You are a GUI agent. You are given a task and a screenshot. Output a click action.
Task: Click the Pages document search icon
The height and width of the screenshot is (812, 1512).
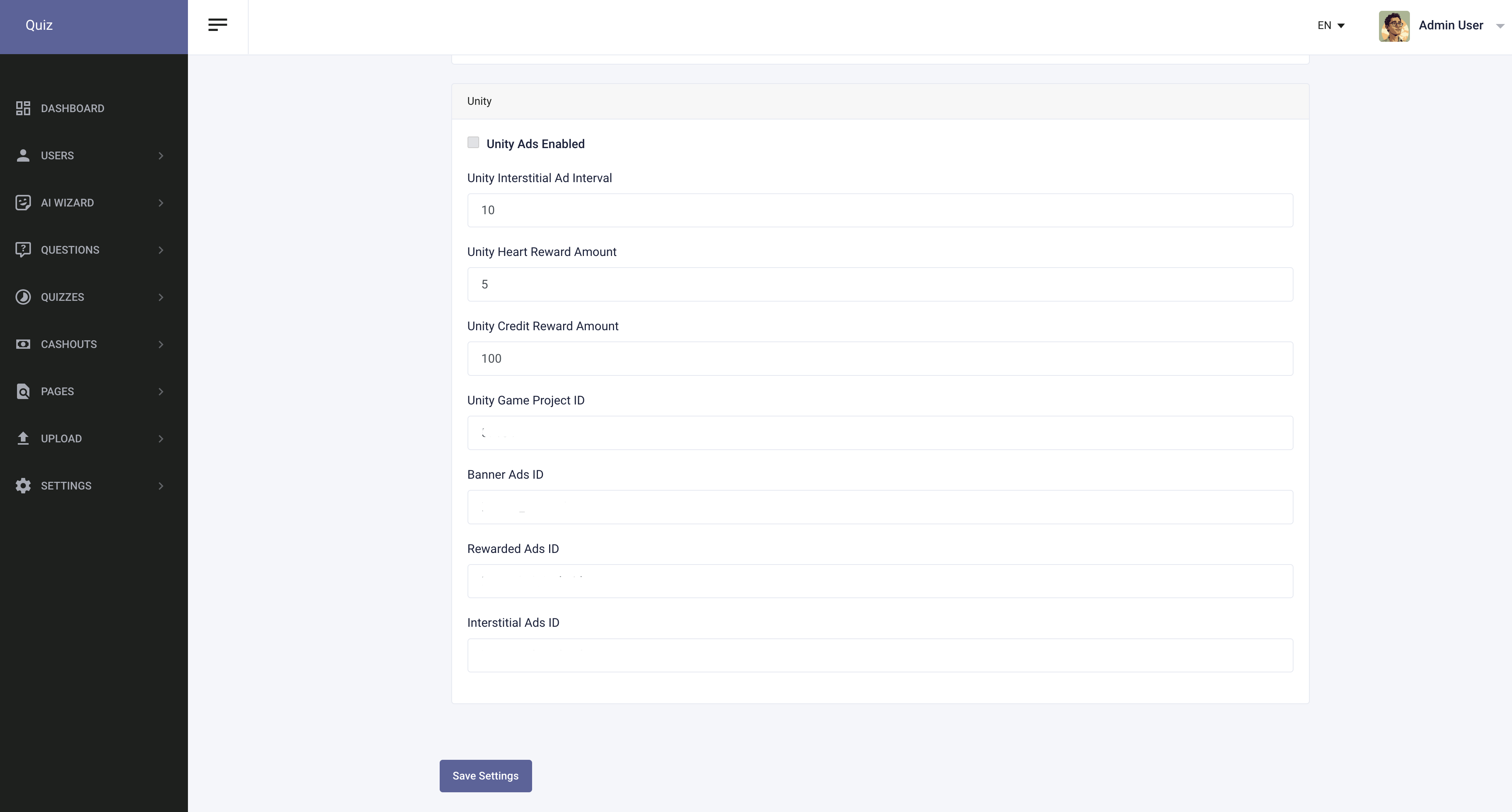coord(23,391)
